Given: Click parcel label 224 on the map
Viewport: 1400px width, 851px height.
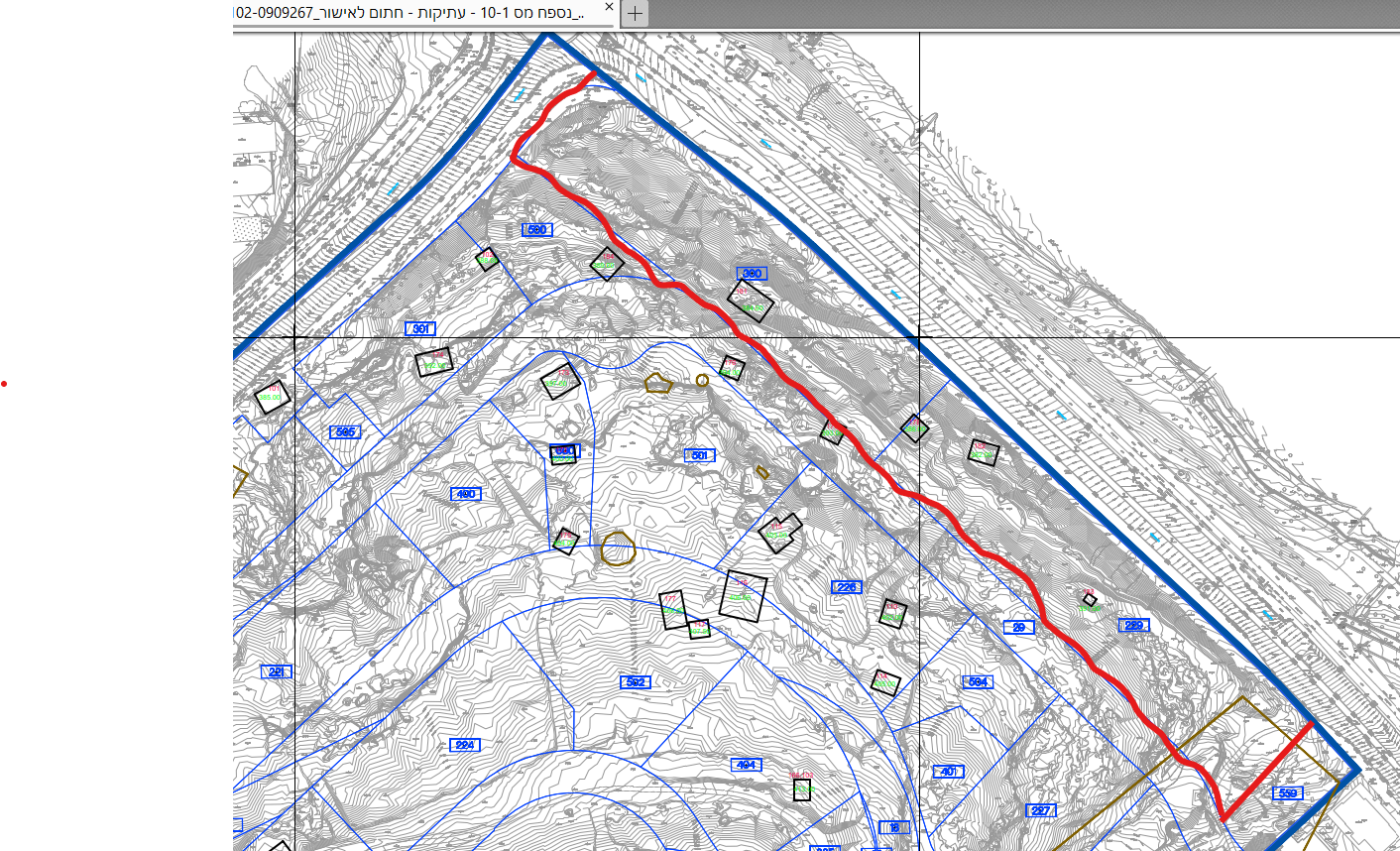Looking at the screenshot, I should click(x=465, y=745).
